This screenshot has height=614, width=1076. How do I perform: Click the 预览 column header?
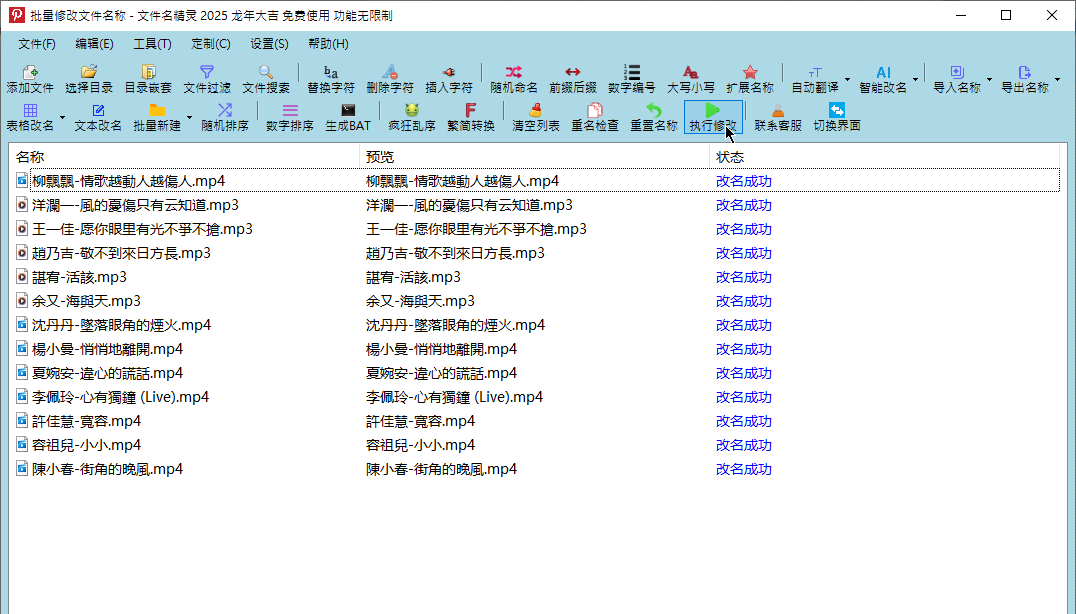pos(534,157)
